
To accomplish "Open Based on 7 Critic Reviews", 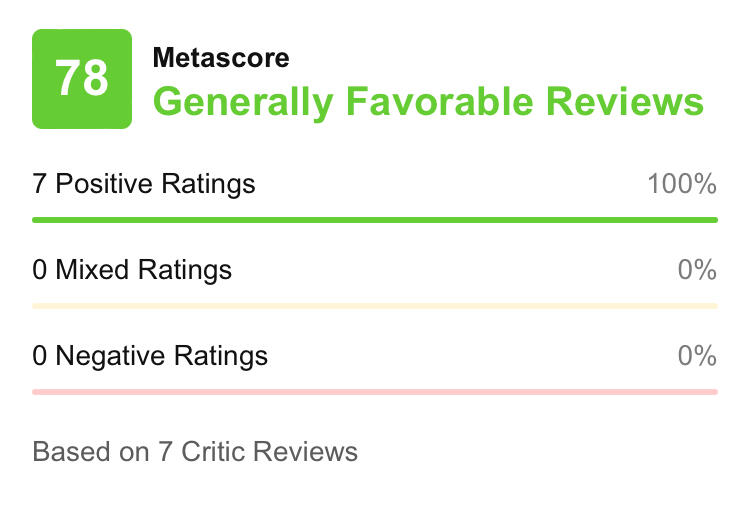I will (x=195, y=451).
